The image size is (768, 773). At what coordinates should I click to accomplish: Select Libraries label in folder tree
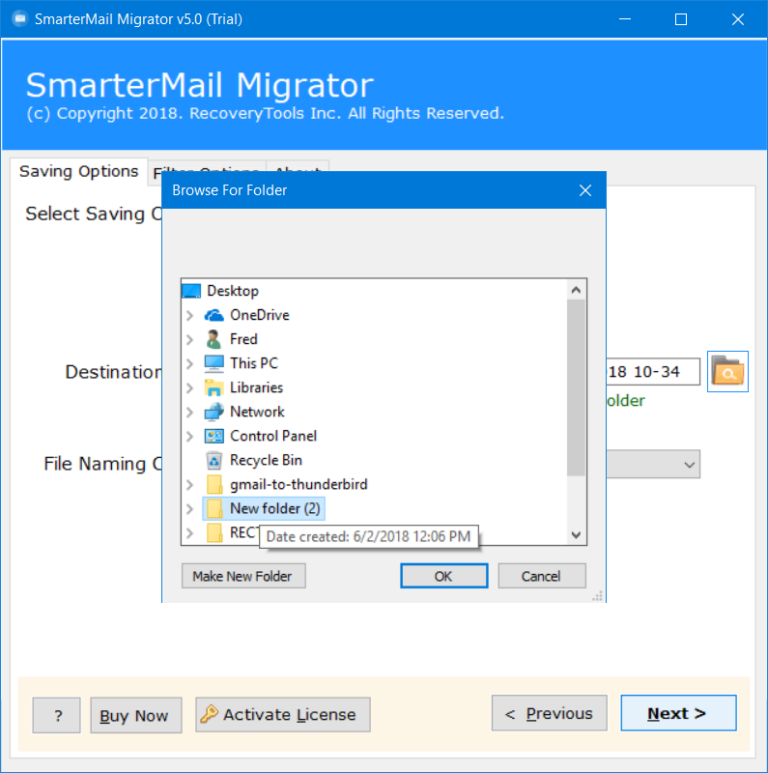point(256,387)
